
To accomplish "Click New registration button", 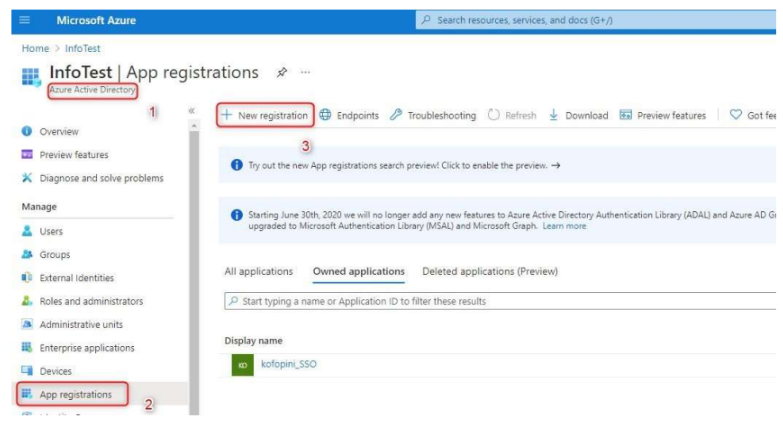I will pyautogui.click(x=265, y=115).
